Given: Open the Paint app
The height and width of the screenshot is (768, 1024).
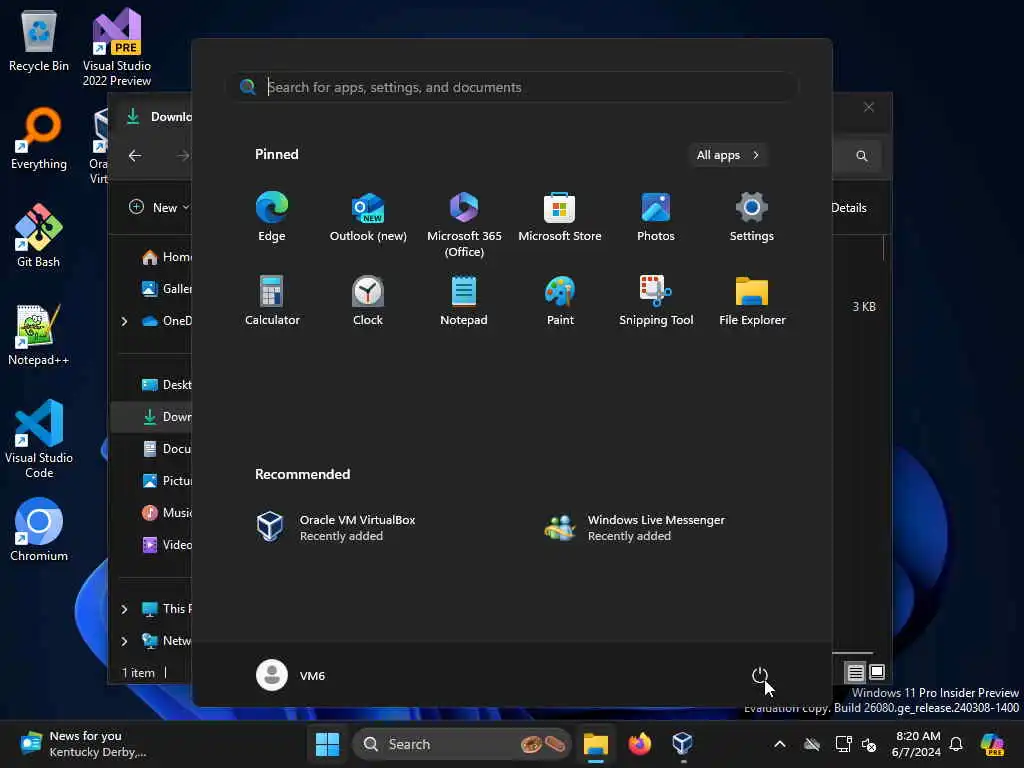Looking at the screenshot, I should pos(560,300).
